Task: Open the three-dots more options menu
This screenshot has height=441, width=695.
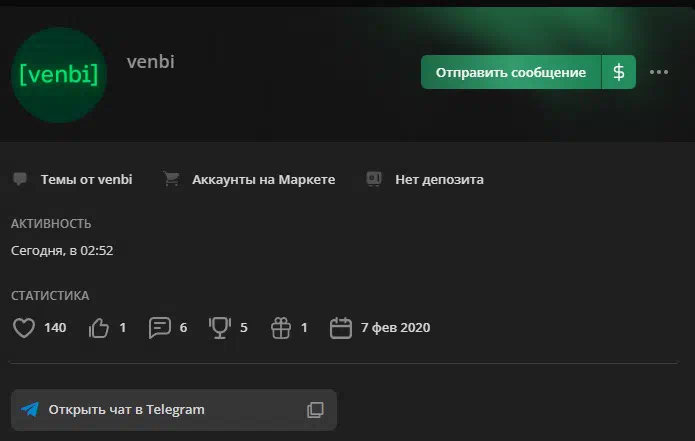Action: pos(659,72)
